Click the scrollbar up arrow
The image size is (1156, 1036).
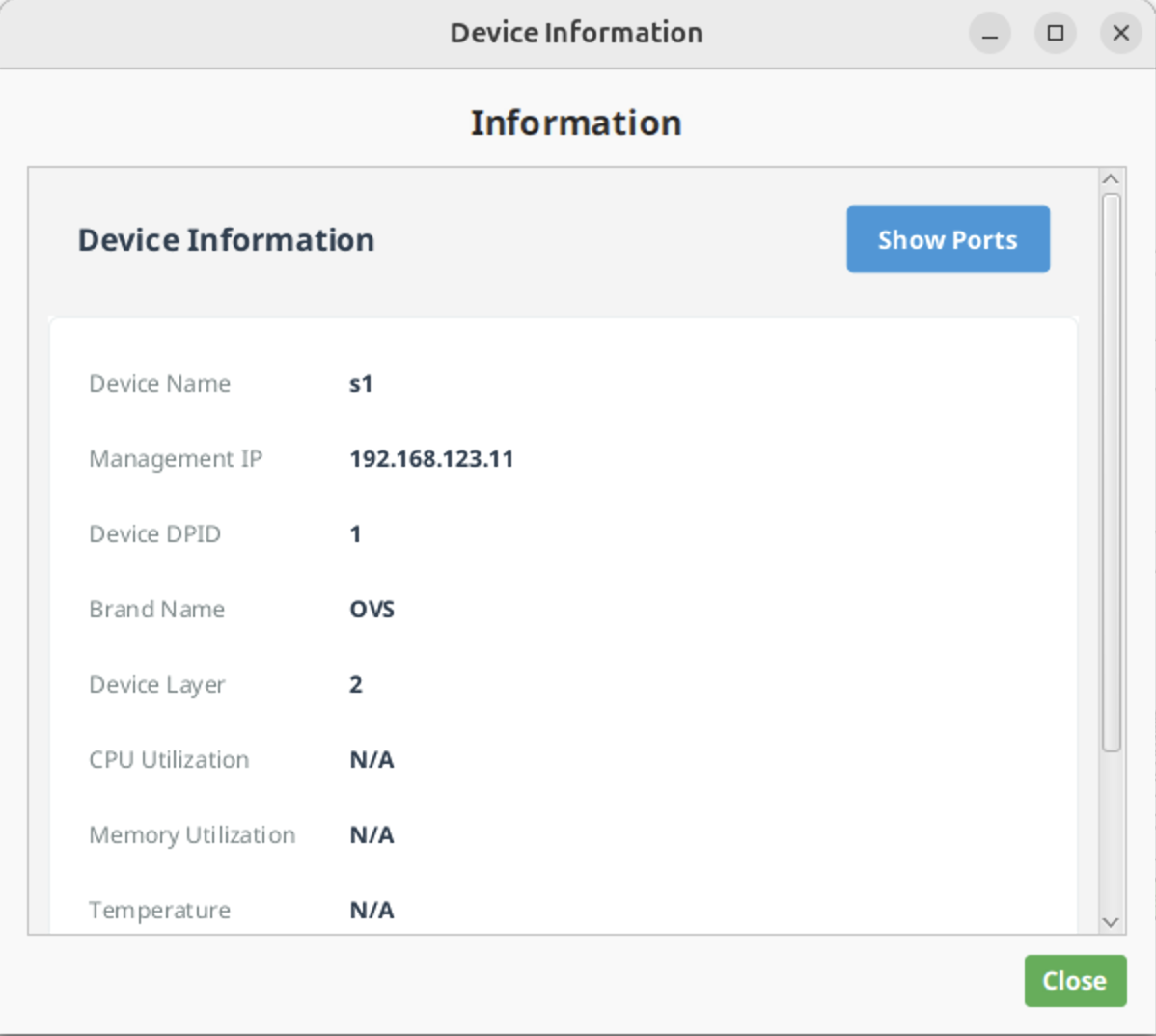[x=1111, y=179]
